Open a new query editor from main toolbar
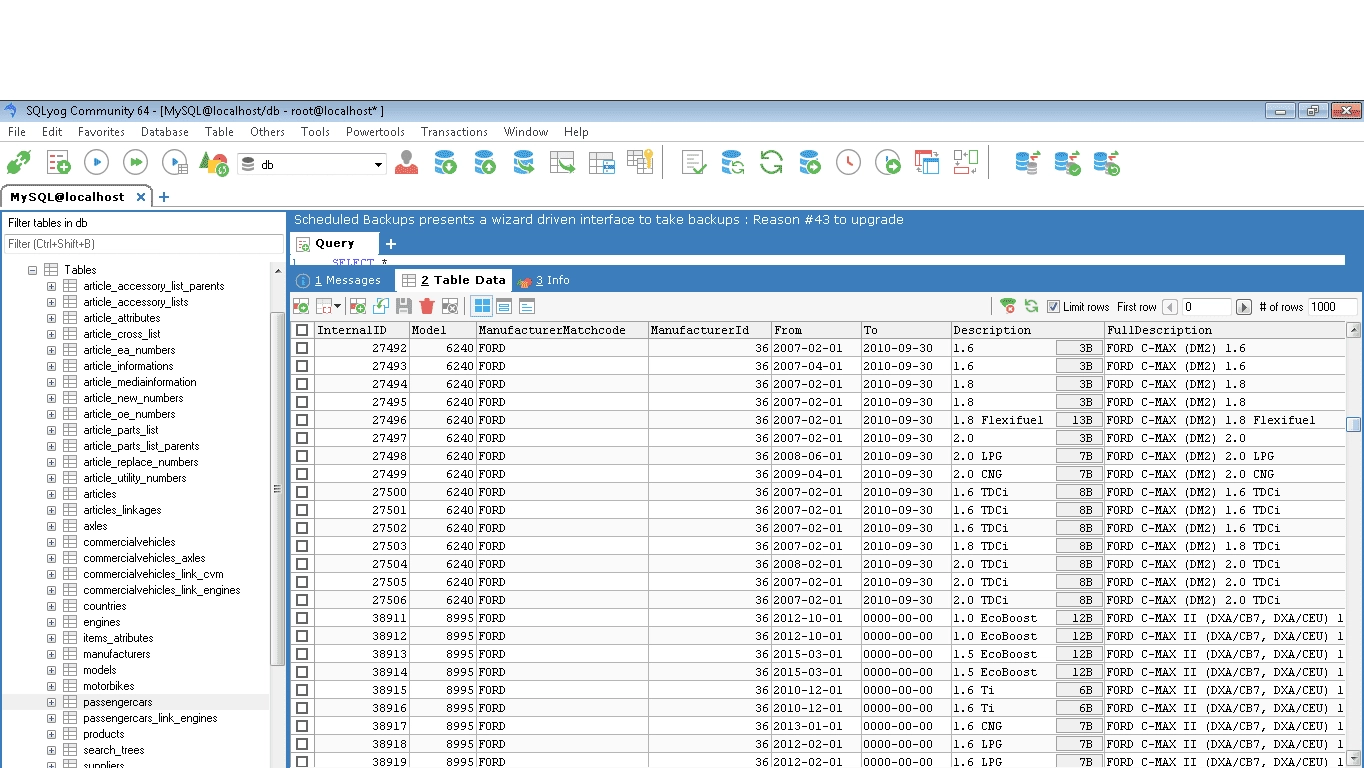 pos(58,163)
